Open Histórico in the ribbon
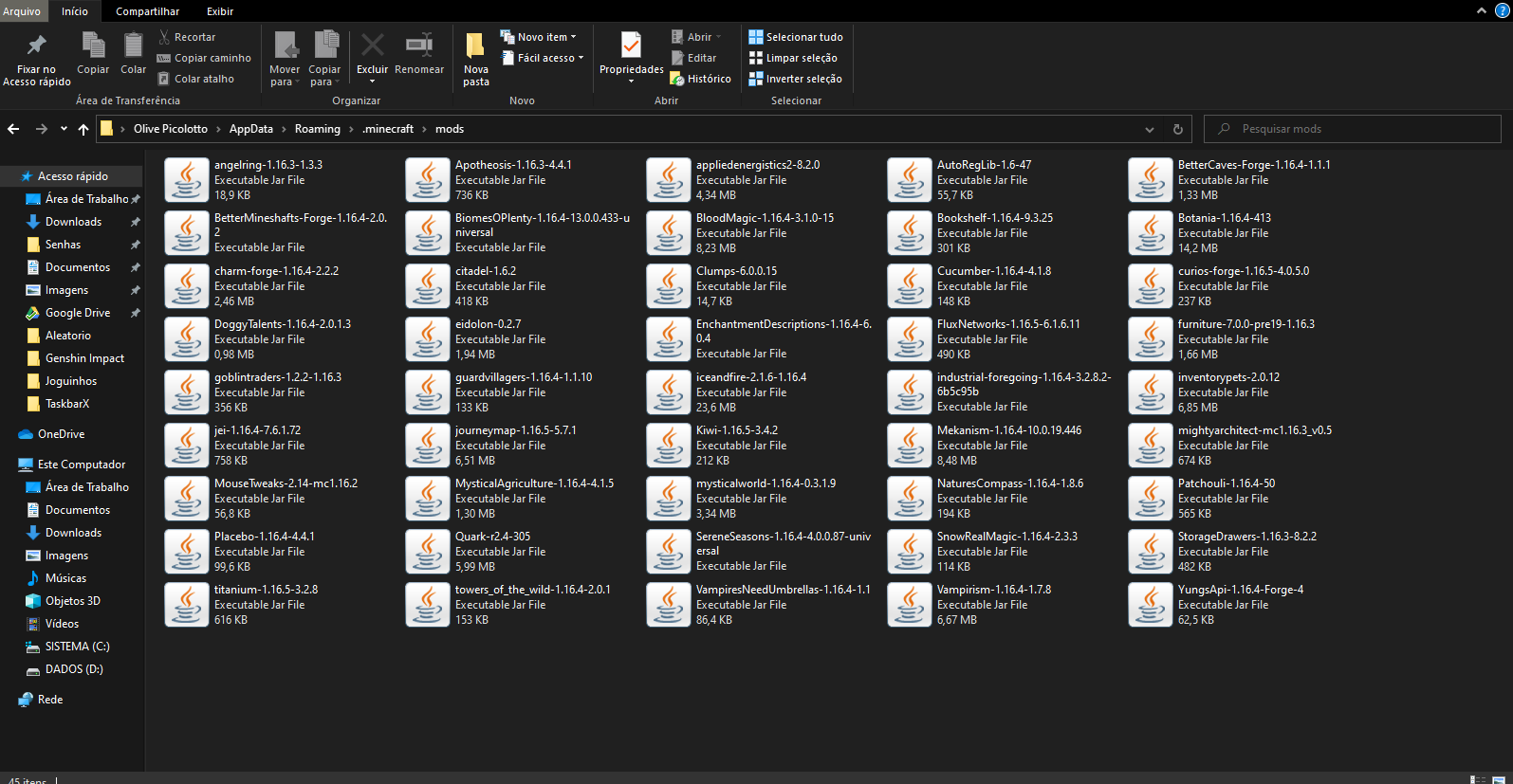Screen dimensions: 1513x784 tap(700, 79)
